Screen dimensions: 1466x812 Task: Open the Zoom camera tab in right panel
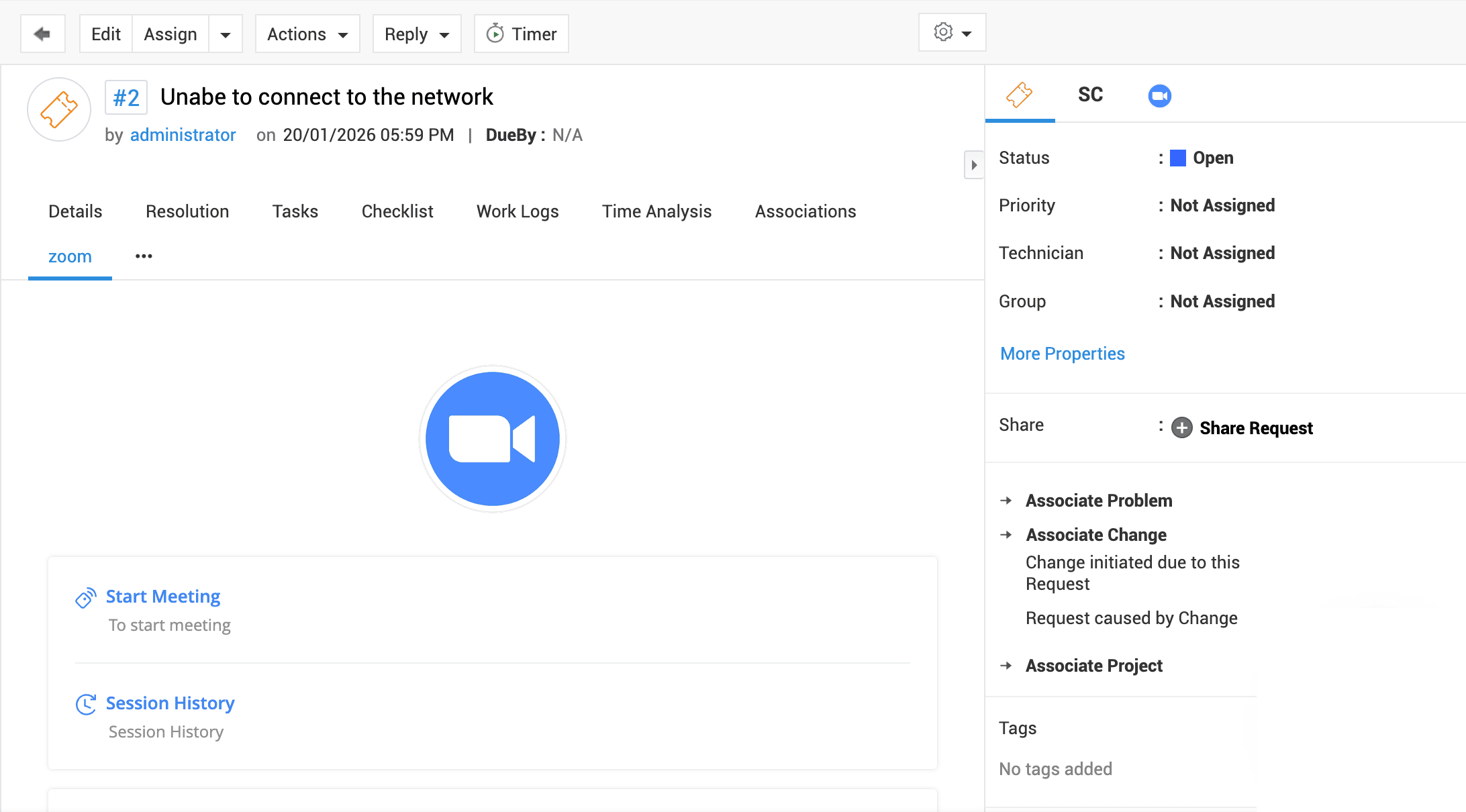(x=1159, y=95)
